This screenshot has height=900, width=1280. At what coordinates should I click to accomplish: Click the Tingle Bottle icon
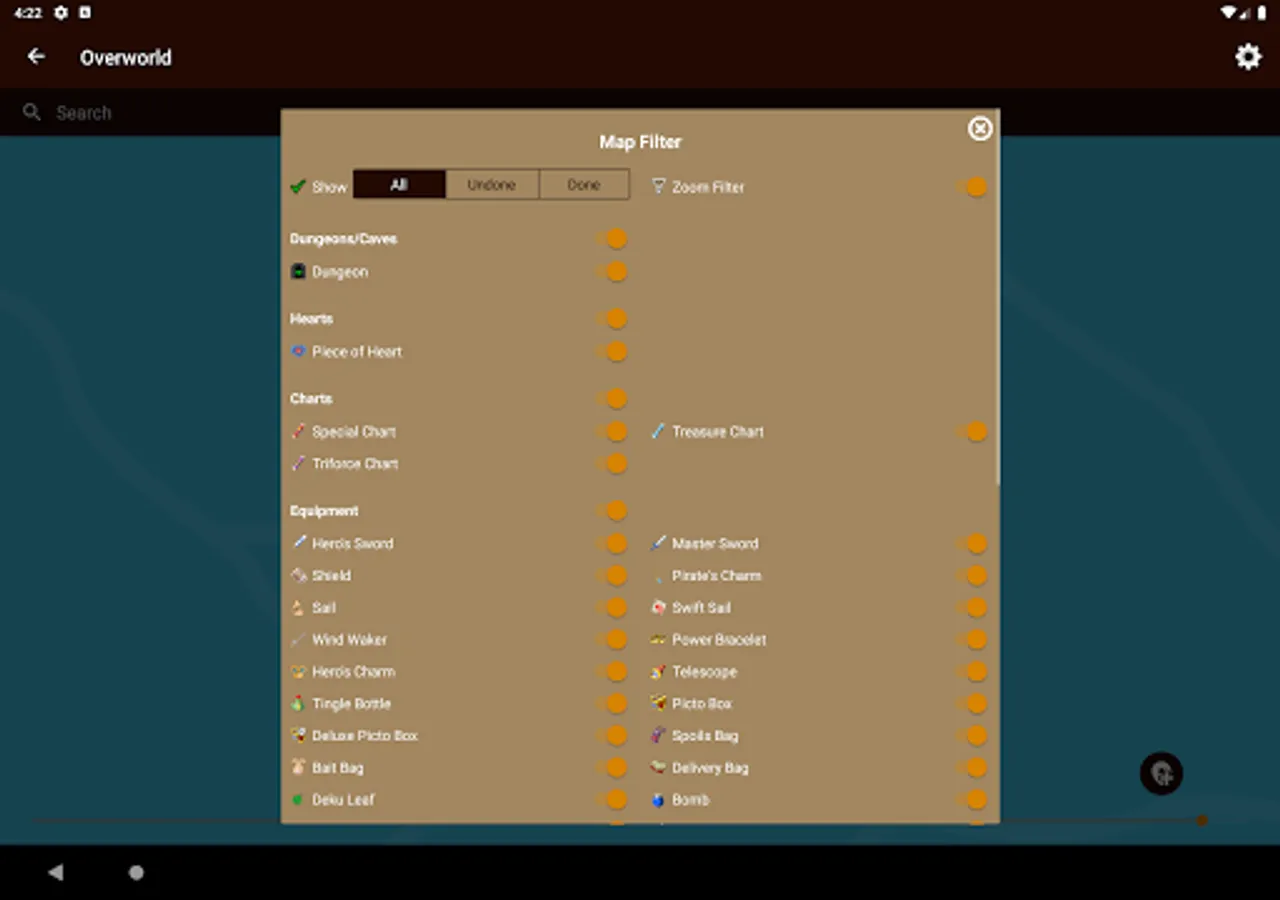coord(298,703)
